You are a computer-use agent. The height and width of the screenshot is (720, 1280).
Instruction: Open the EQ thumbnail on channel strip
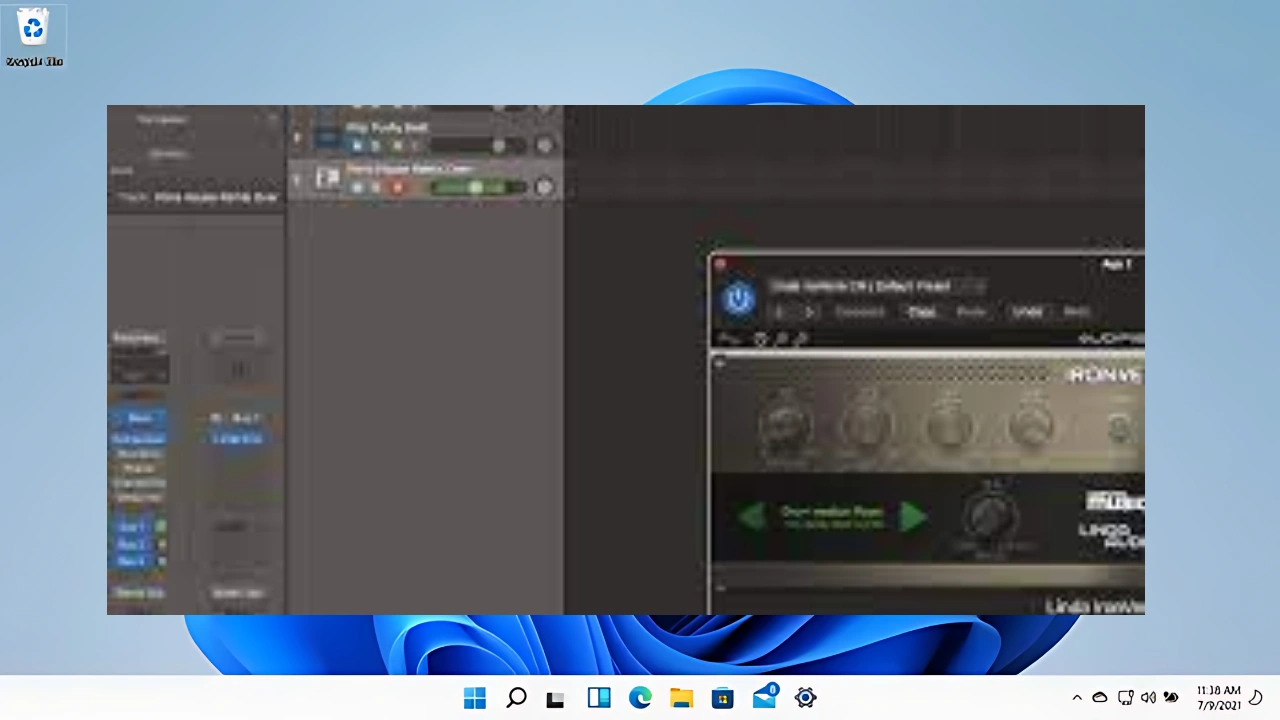point(139,371)
